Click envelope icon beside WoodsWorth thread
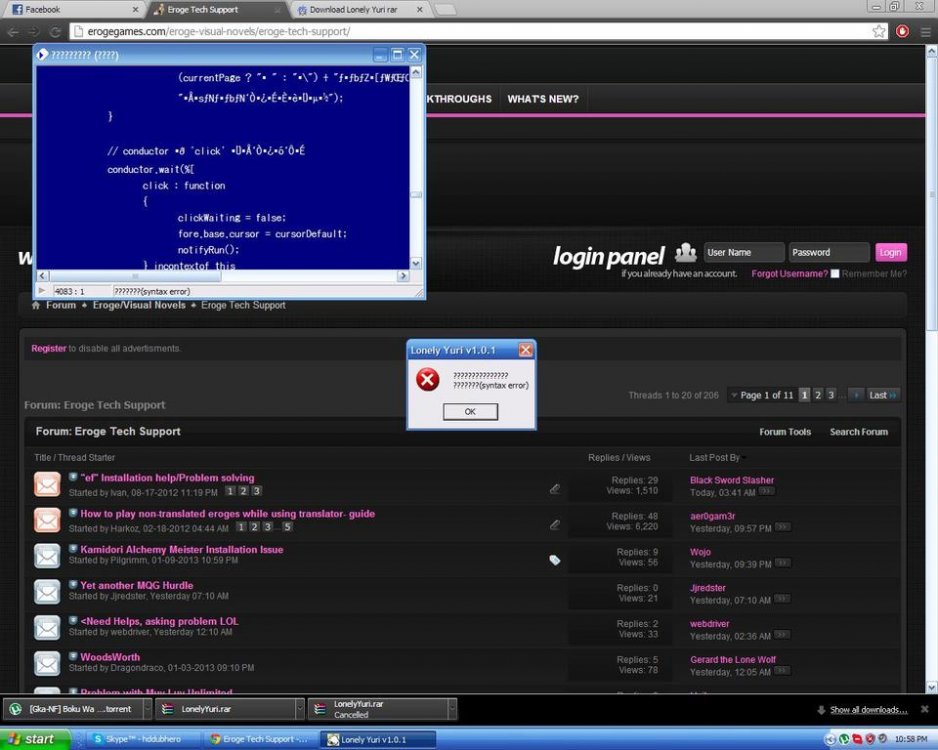Screen dimensions: 938x750 47,664
